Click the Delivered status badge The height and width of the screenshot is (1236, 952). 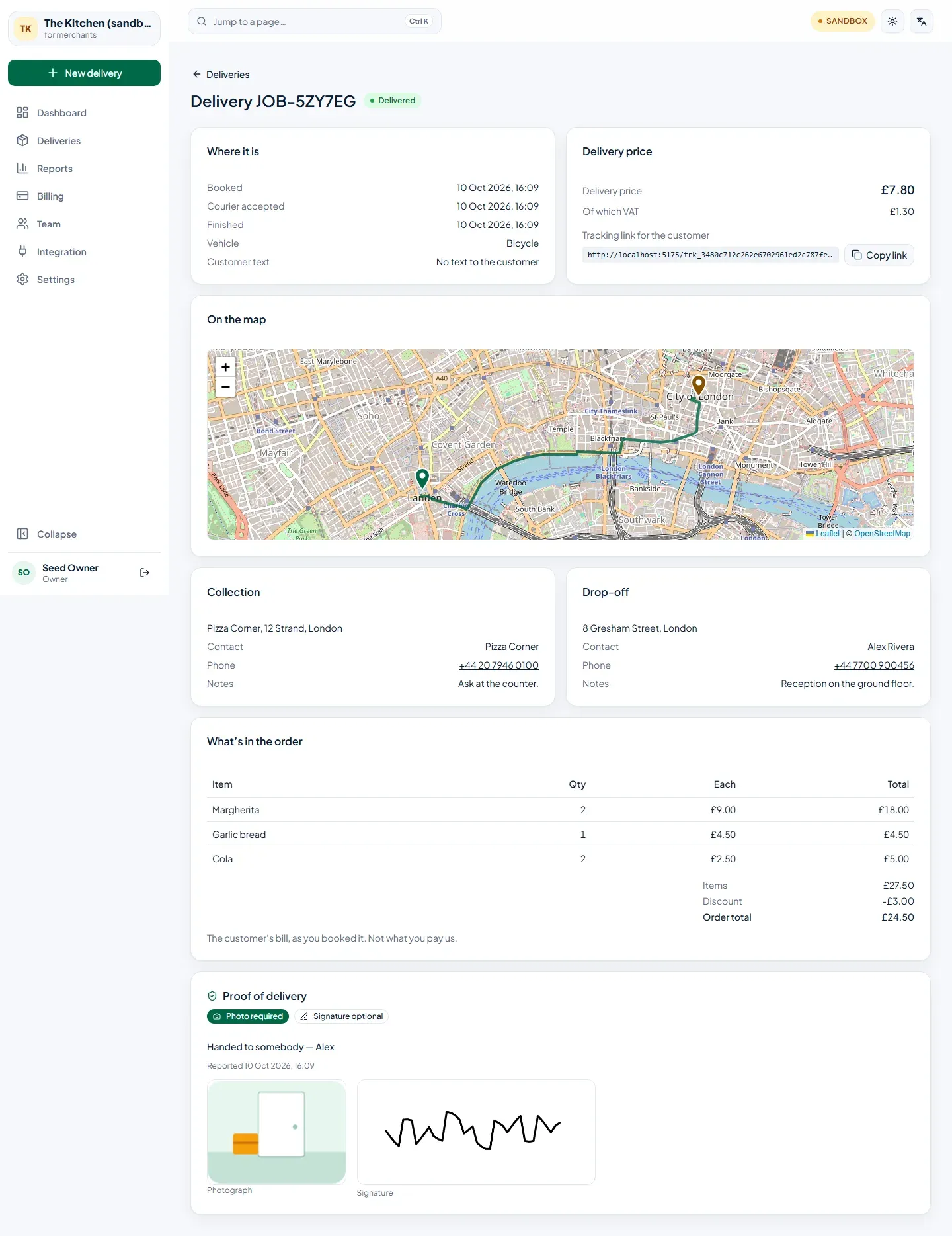point(393,101)
